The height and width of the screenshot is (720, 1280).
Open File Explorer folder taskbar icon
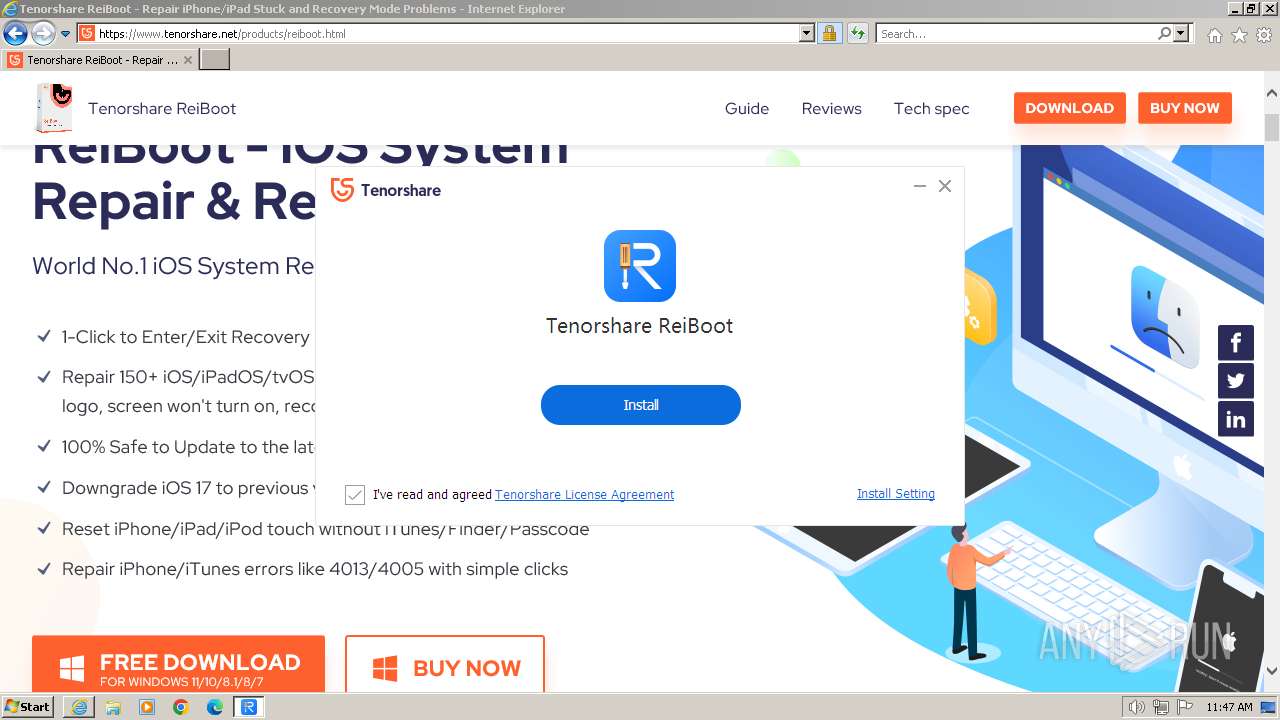(x=113, y=707)
